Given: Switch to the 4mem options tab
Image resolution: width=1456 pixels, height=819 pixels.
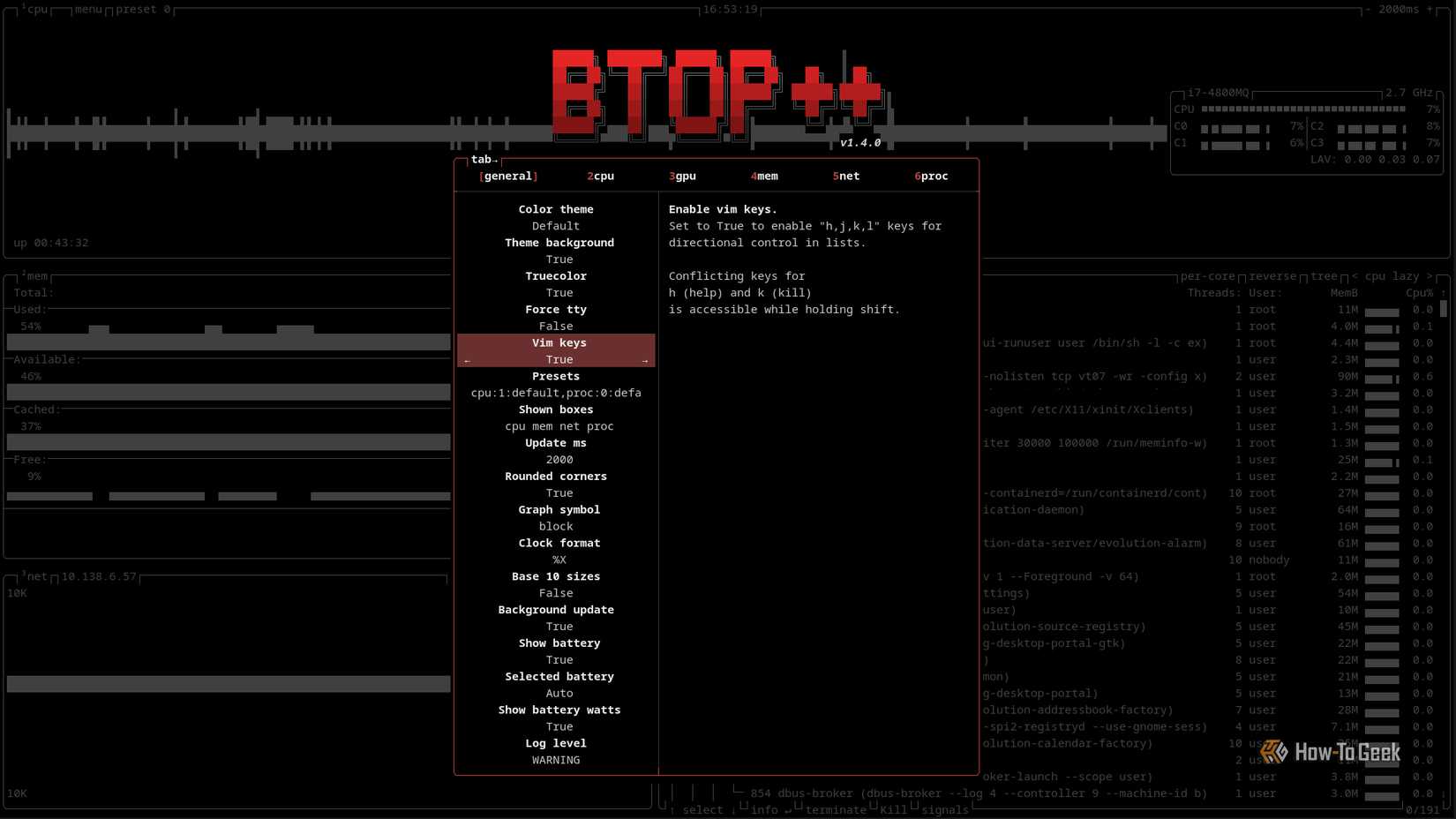Looking at the screenshot, I should tap(764, 176).
